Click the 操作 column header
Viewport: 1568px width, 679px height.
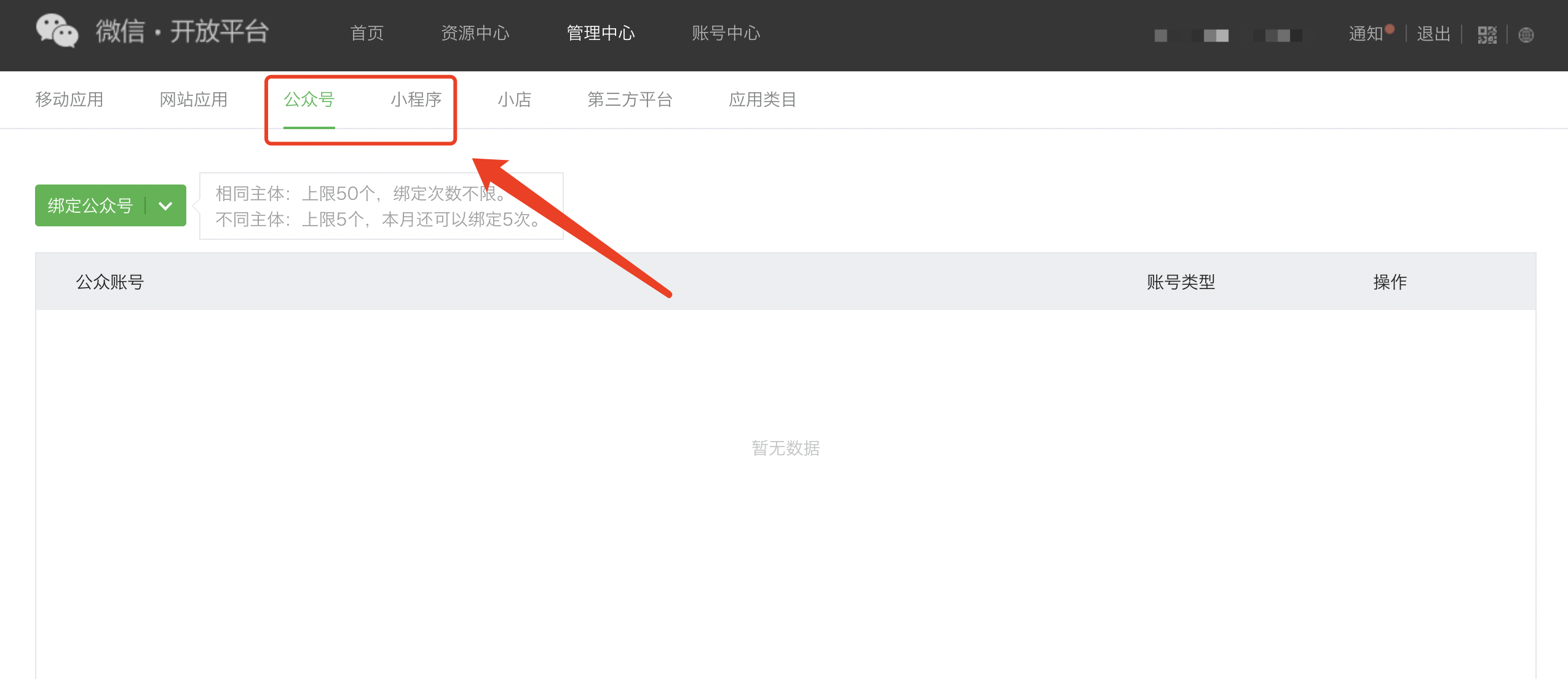[x=1390, y=282]
